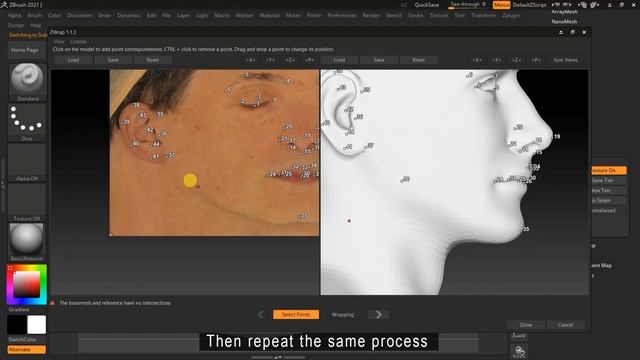Toggle Sync Views option

[565, 60]
